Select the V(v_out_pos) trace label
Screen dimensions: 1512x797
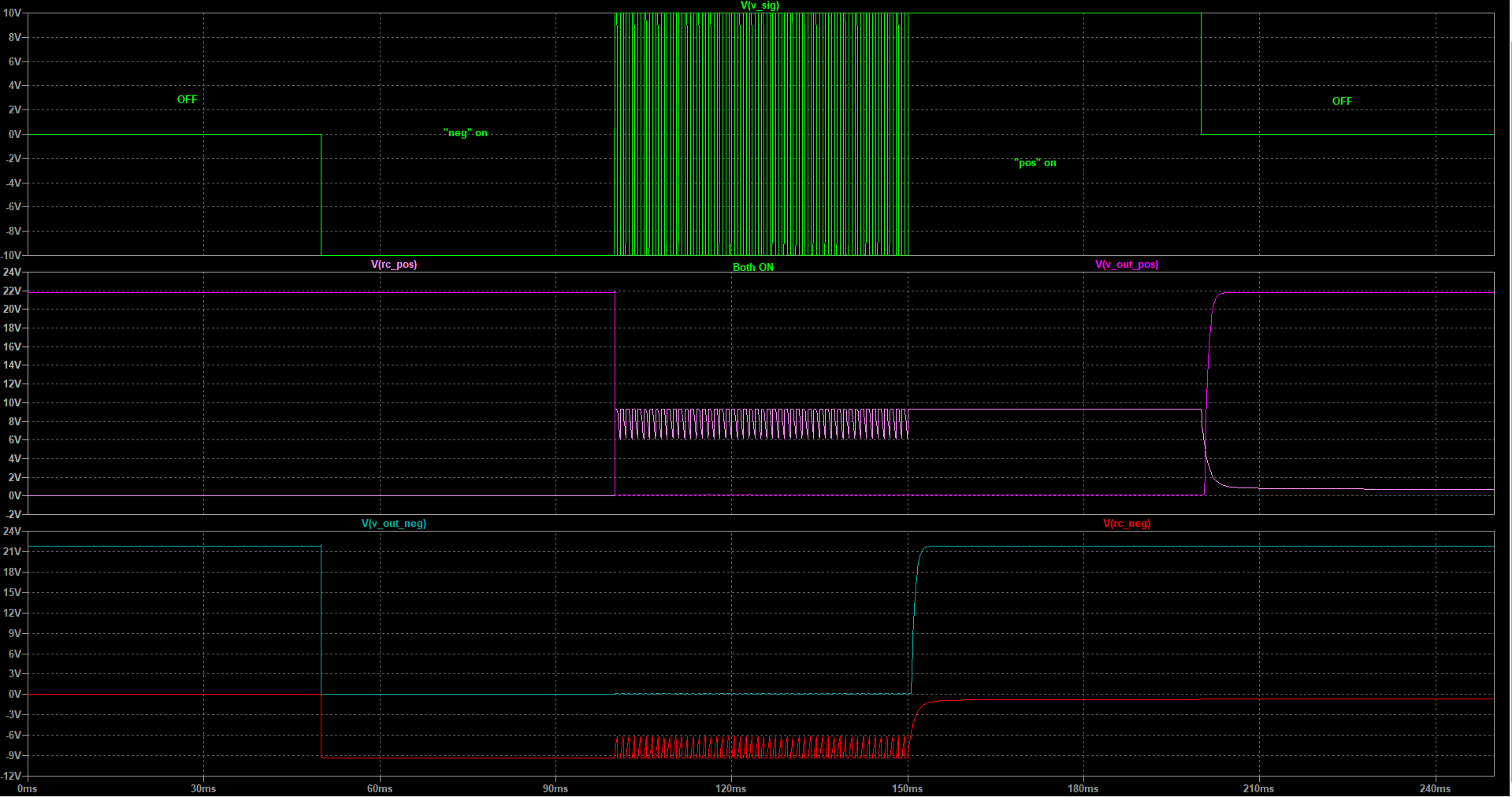click(x=1127, y=265)
